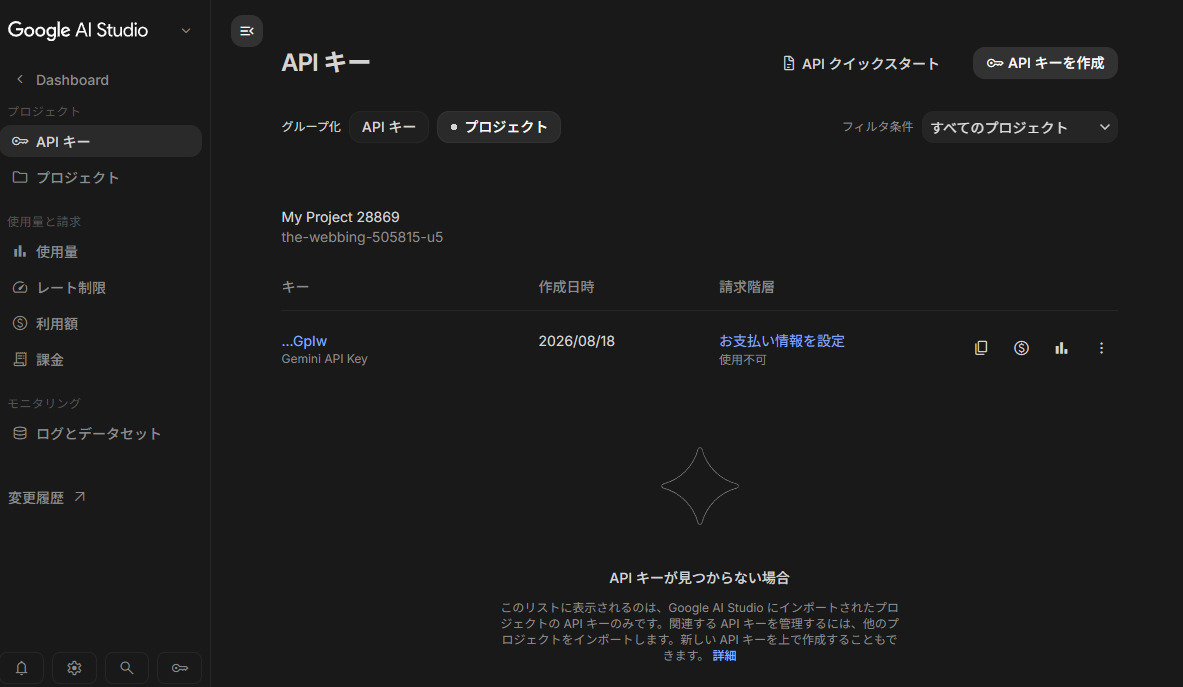Open API クイックスタート
The height and width of the screenshot is (687, 1183).
pos(861,63)
